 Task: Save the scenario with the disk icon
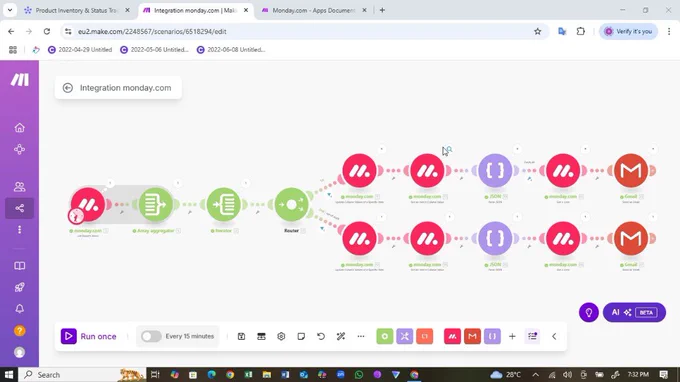[242, 336]
